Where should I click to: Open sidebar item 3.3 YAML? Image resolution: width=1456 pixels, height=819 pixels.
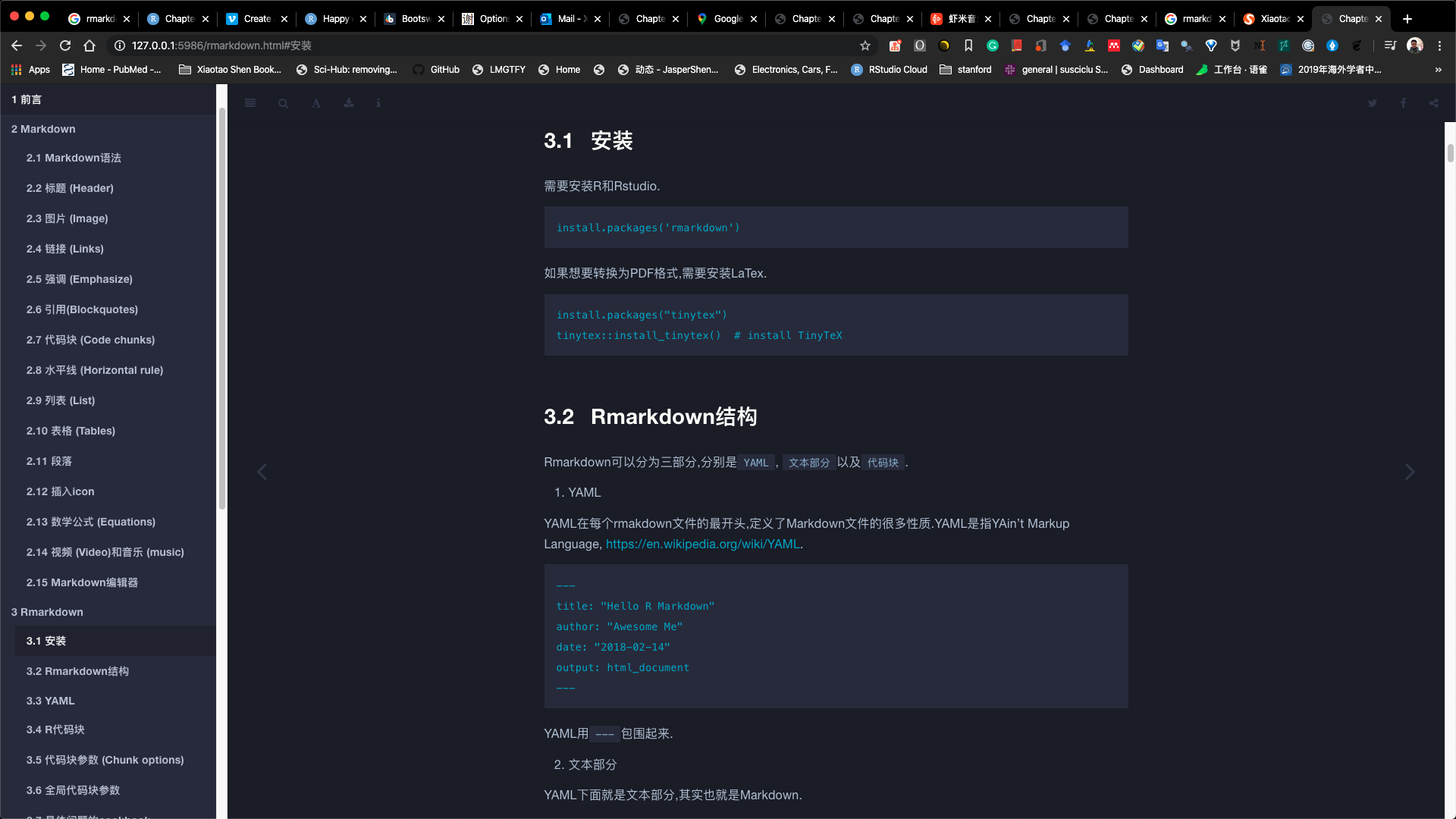pos(50,701)
